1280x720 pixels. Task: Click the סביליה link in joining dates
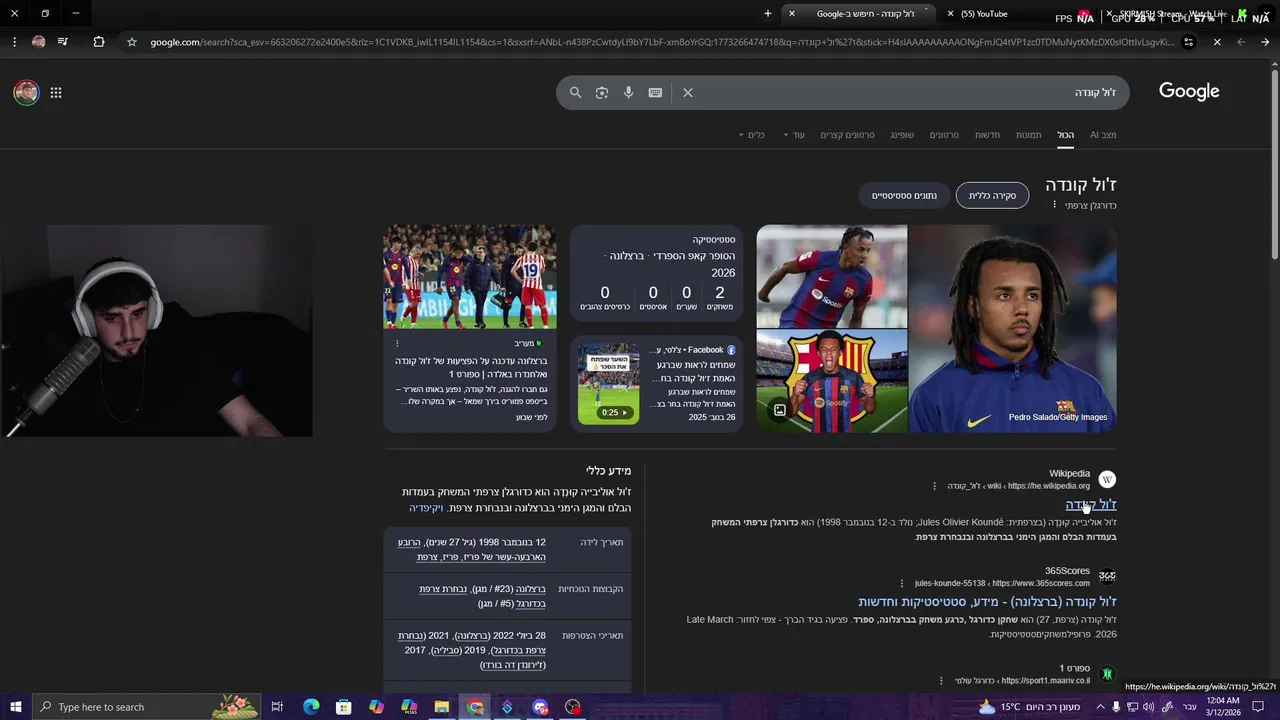(446, 650)
